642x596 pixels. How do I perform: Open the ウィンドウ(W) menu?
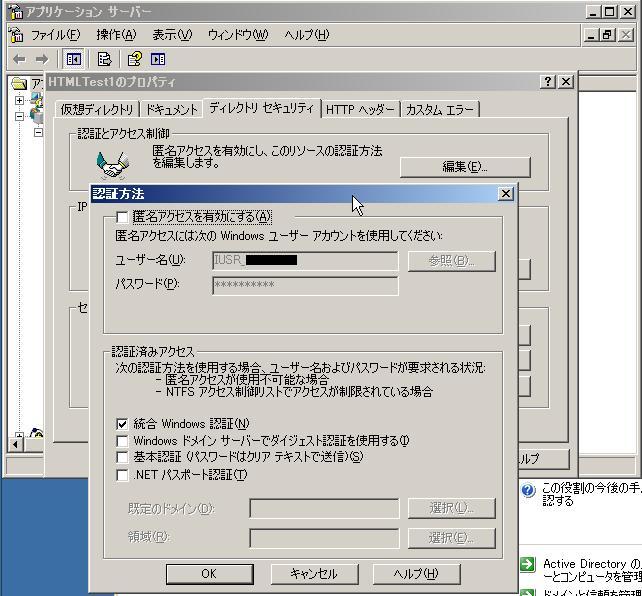pyautogui.click(x=238, y=35)
